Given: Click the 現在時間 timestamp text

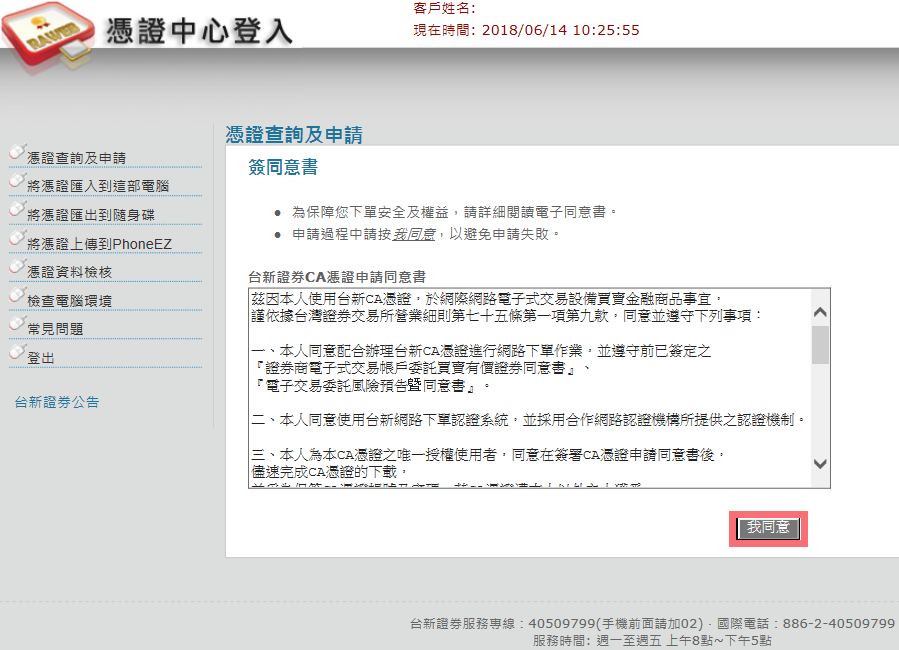Looking at the screenshot, I should (526, 30).
